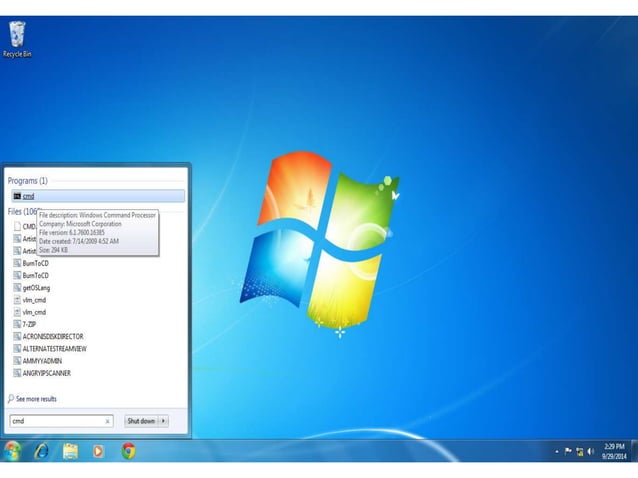
Task: Show hidden system tray icons
Action: pos(557,452)
